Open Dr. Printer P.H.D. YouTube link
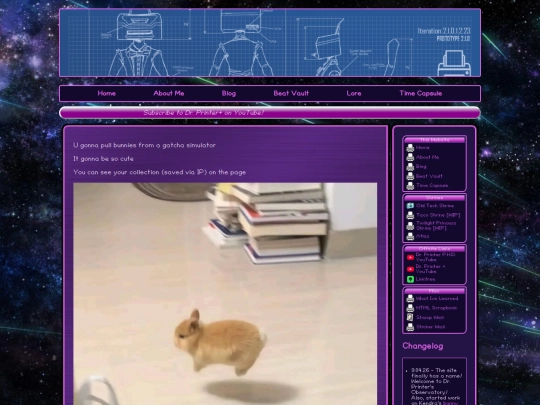The image size is (540, 405). 435,257
